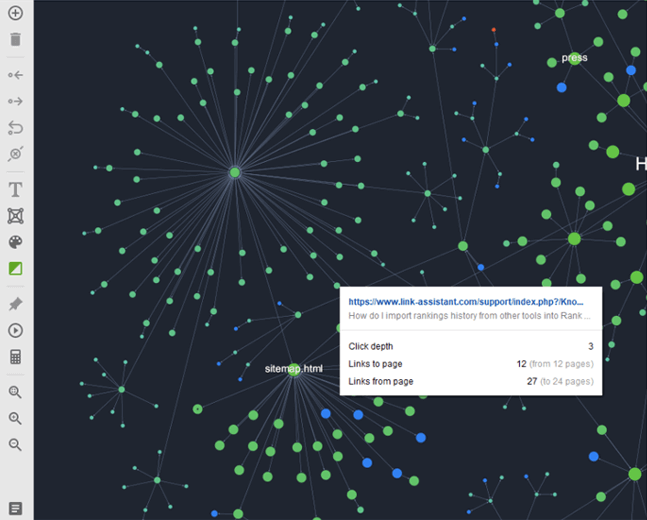Screen dimensions: 647x520
Task: Select the Text tool
Action: click(x=15, y=189)
